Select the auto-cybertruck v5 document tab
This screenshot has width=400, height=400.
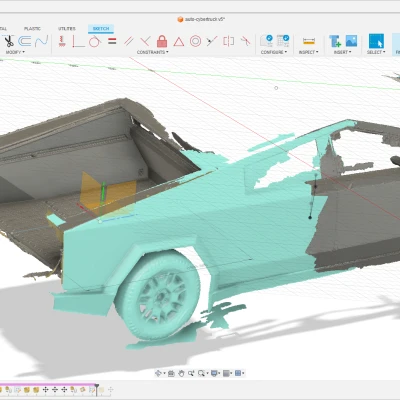tap(201, 19)
